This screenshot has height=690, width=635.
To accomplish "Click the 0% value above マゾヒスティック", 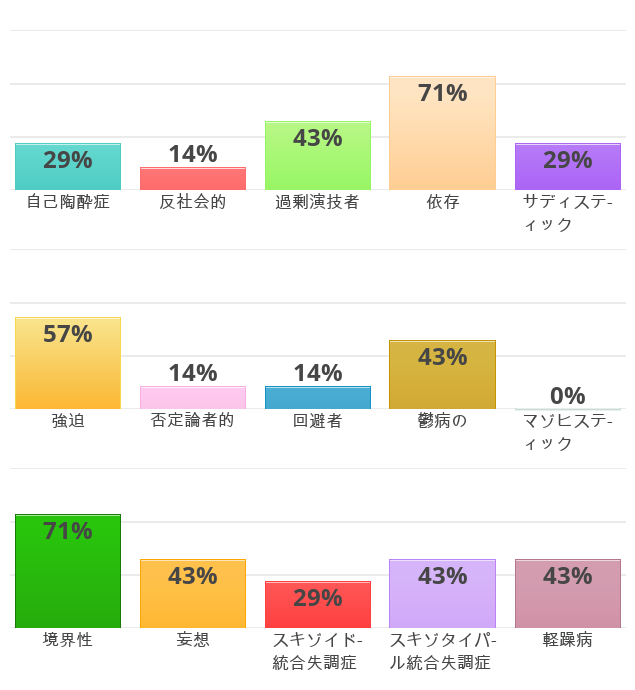I will point(567,396).
